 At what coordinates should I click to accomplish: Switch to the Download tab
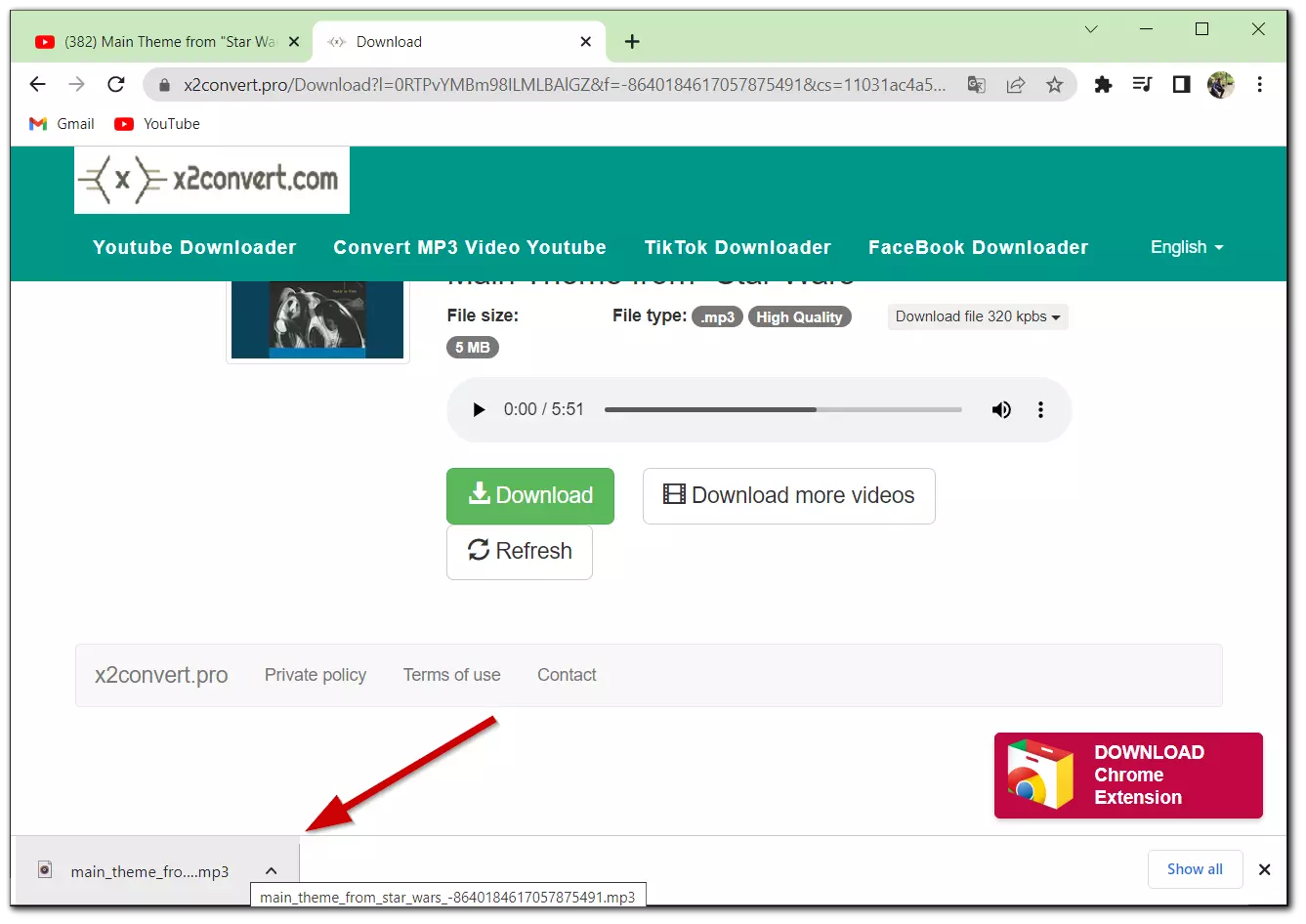(x=459, y=42)
